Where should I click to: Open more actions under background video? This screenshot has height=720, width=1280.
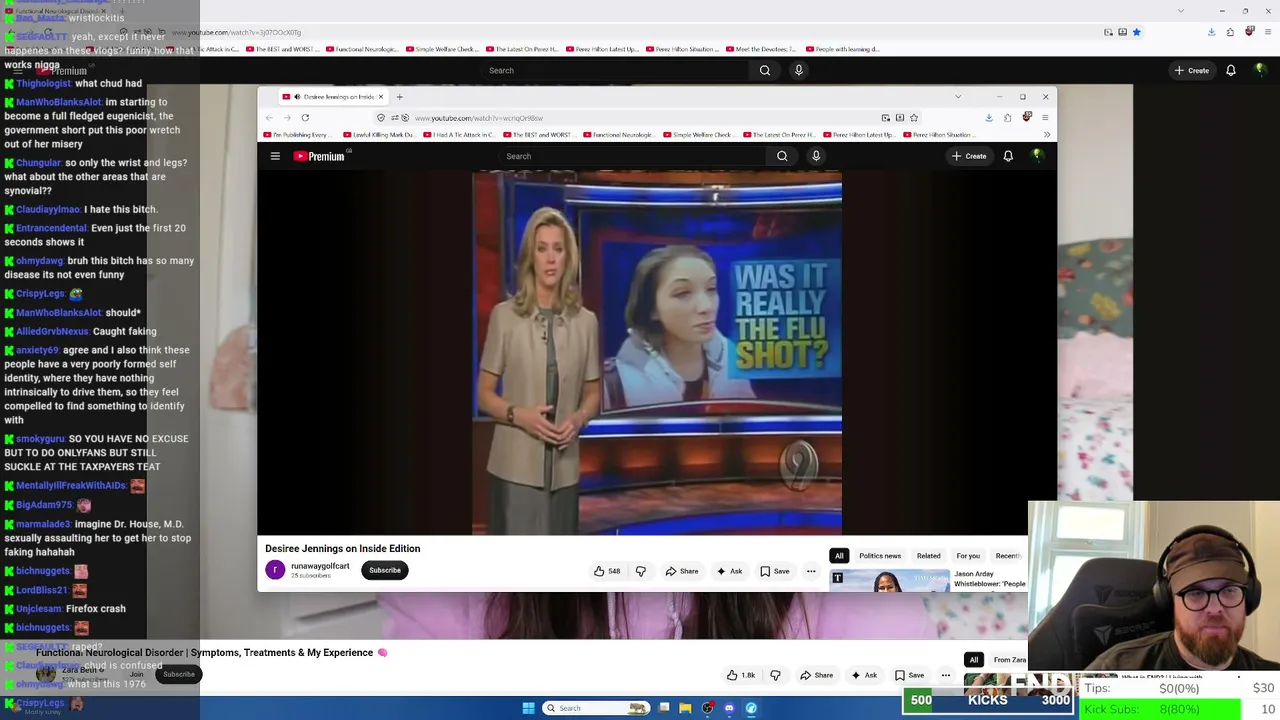[x=946, y=675]
